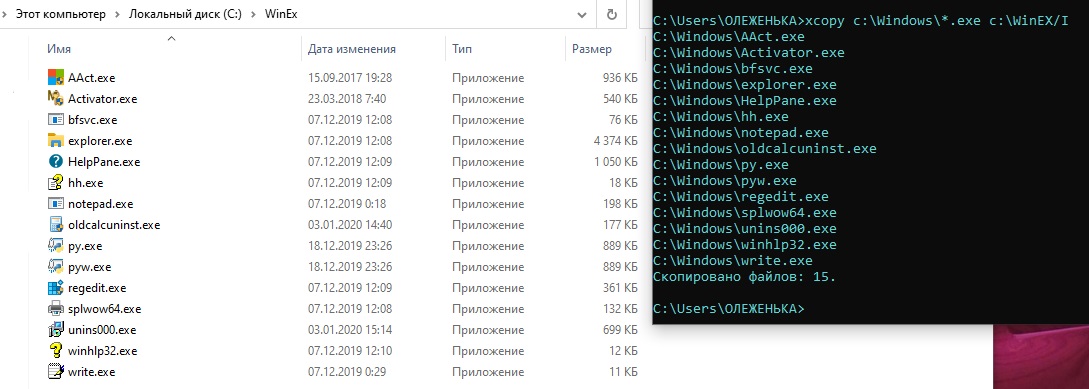The image size is (1089, 389).
Task: Select file name pyw.exe
Action: [x=90, y=267]
